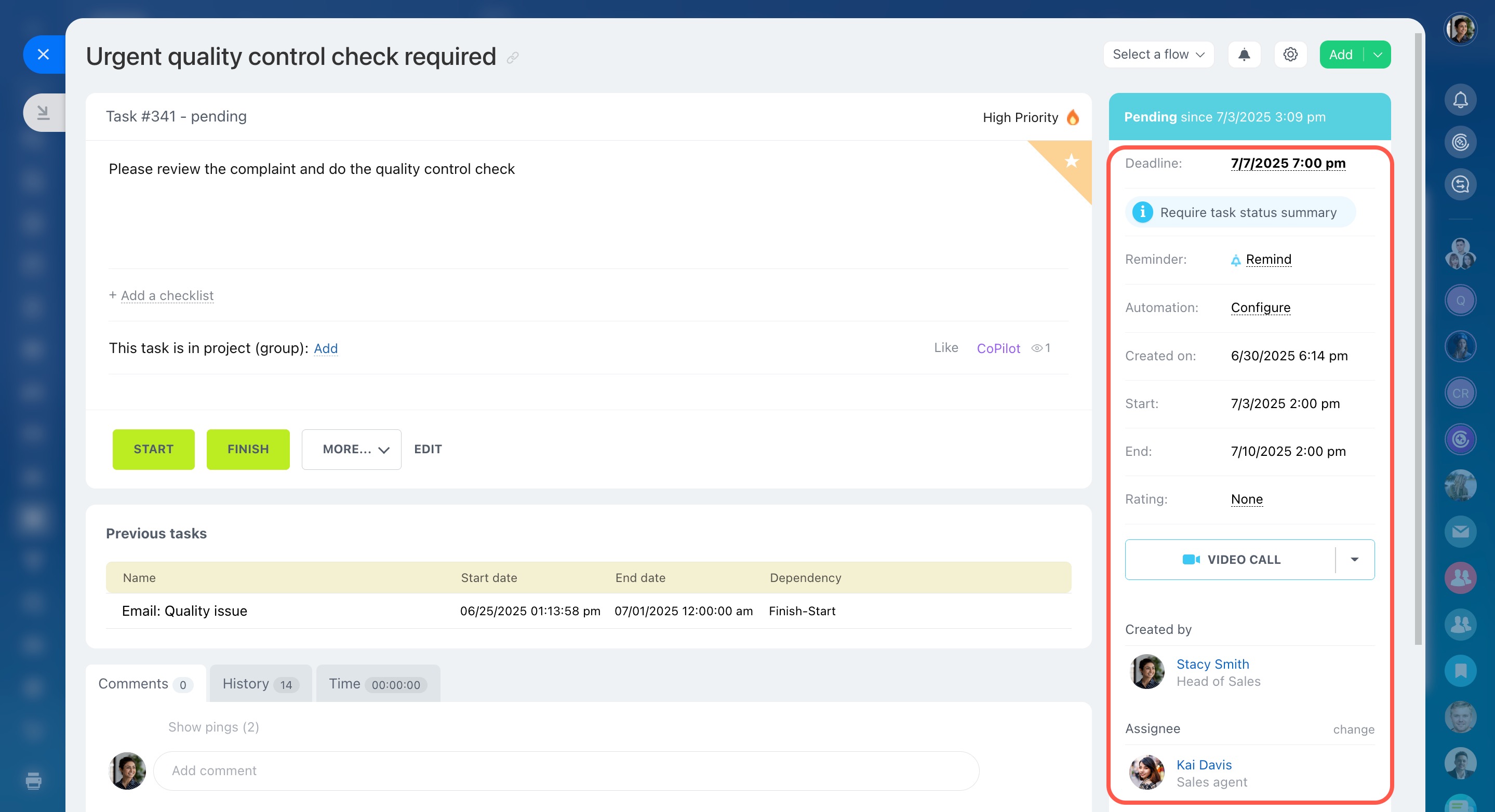Click the Pending since 7/3/2025 status banner
Screen dimensions: 1495x812
click(1249, 117)
